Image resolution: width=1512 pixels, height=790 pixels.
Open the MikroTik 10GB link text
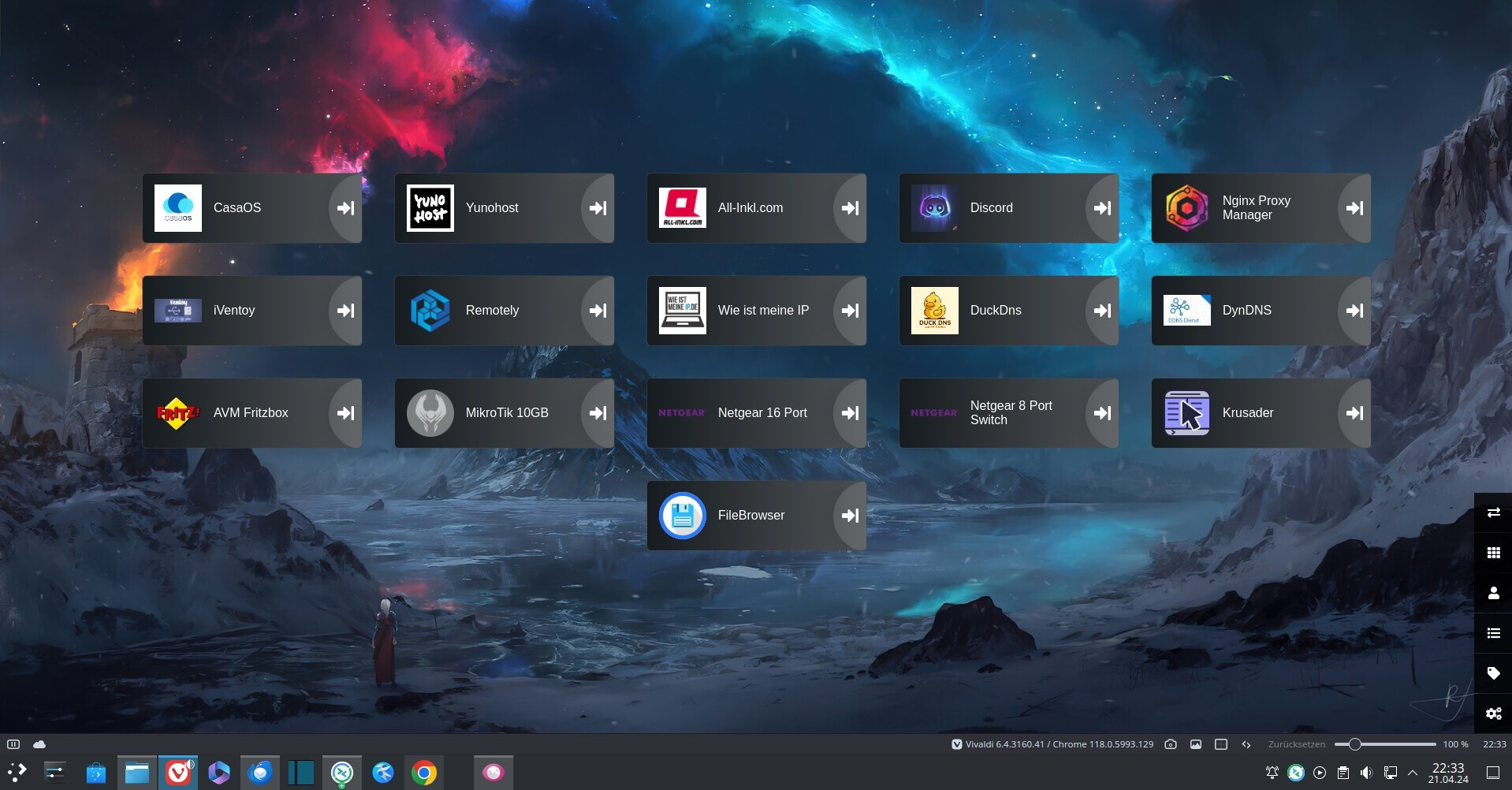(x=507, y=413)
